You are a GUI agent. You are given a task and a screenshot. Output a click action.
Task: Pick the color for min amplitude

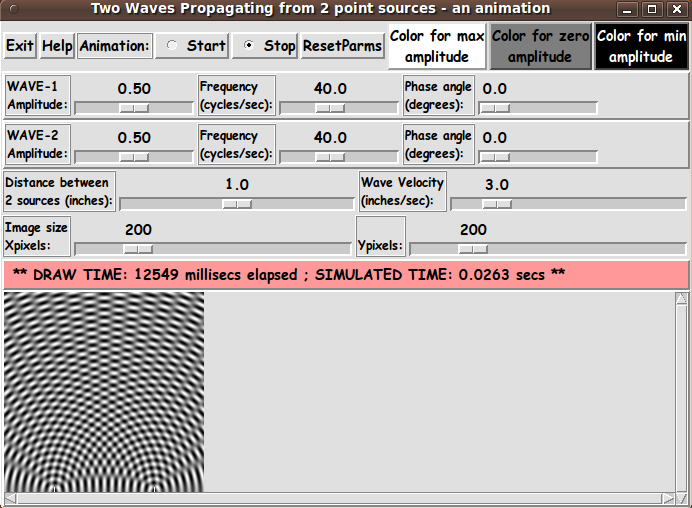point(641,46)
